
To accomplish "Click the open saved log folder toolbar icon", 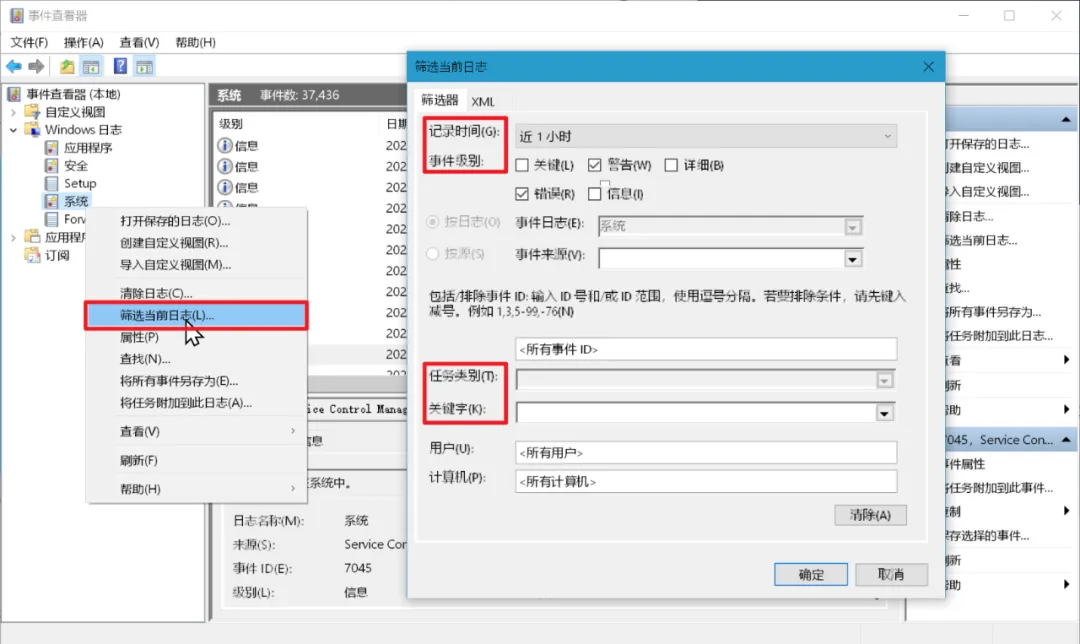I will coord(65,66).
